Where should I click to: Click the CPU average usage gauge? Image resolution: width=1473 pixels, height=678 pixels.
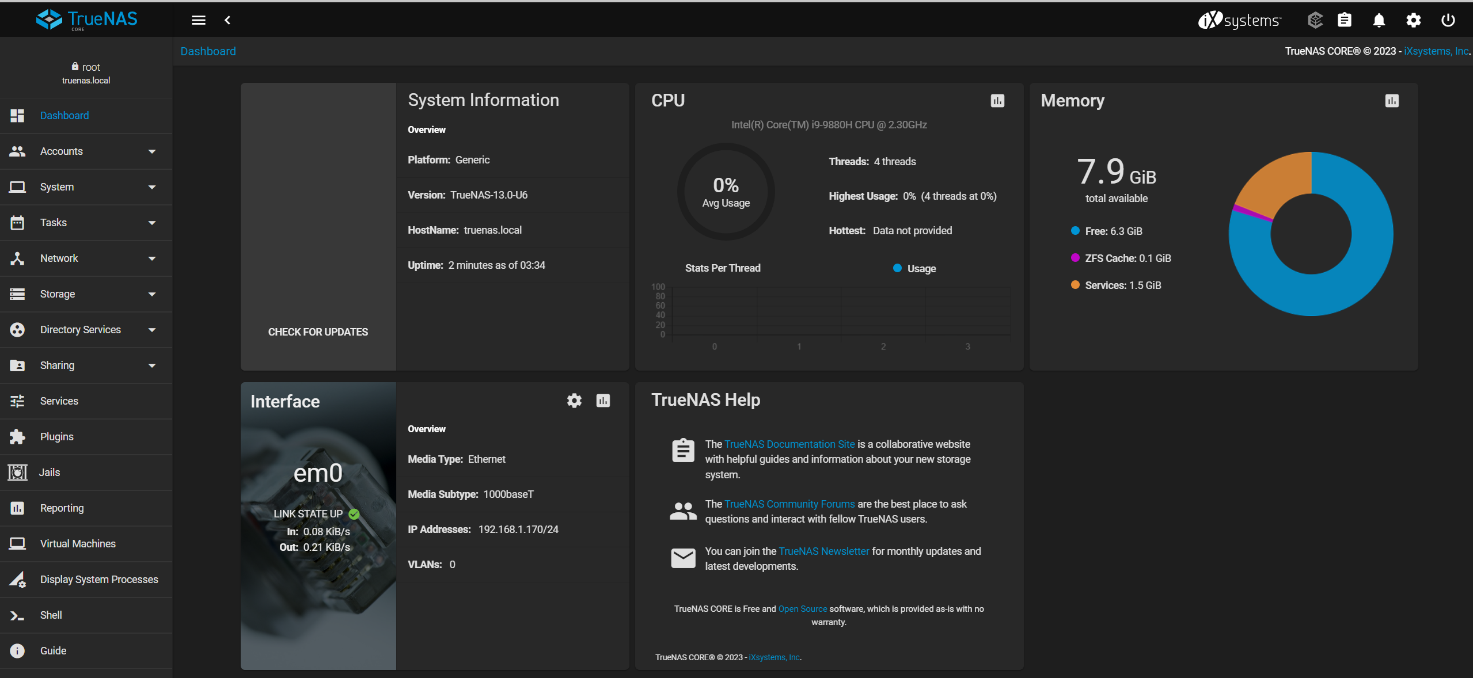(725, 191)
